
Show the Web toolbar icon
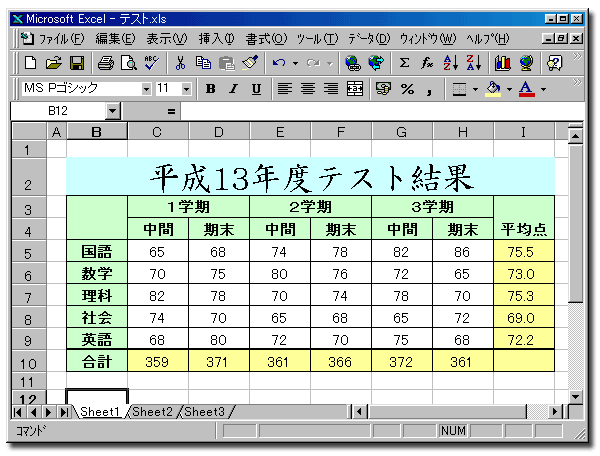376,63
